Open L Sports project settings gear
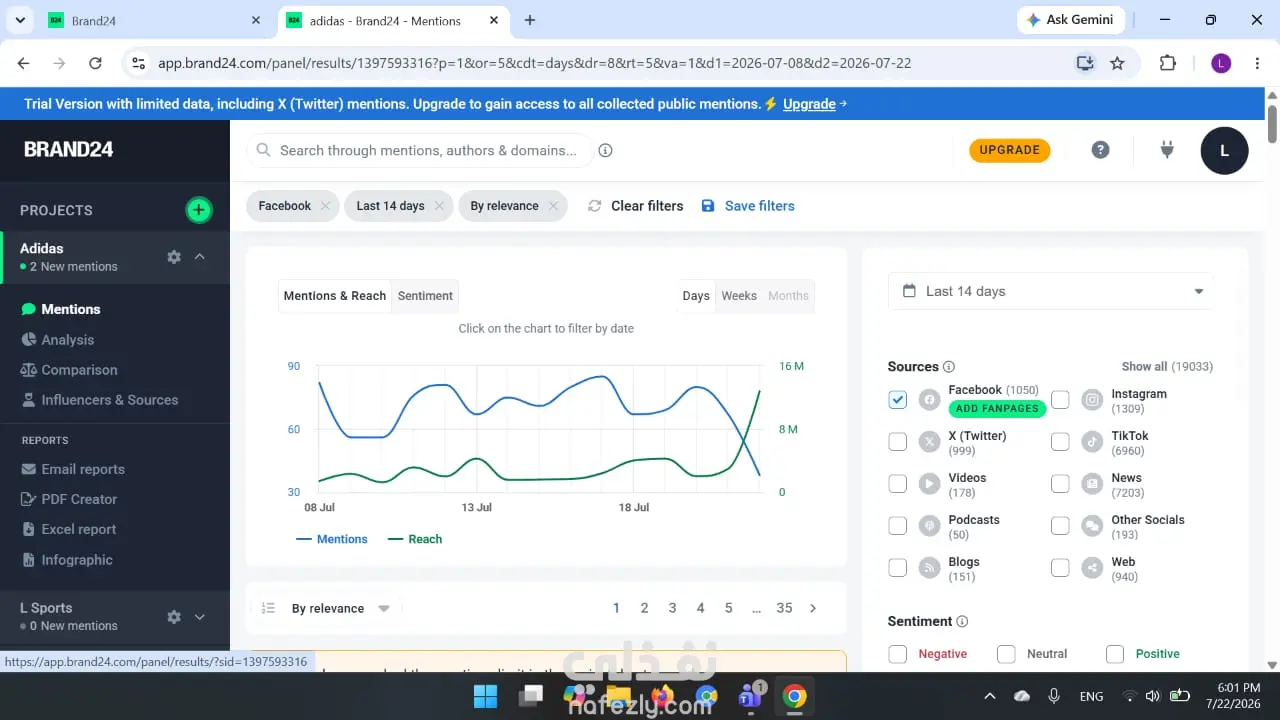 pyautogui.click(x=174, y=617)
